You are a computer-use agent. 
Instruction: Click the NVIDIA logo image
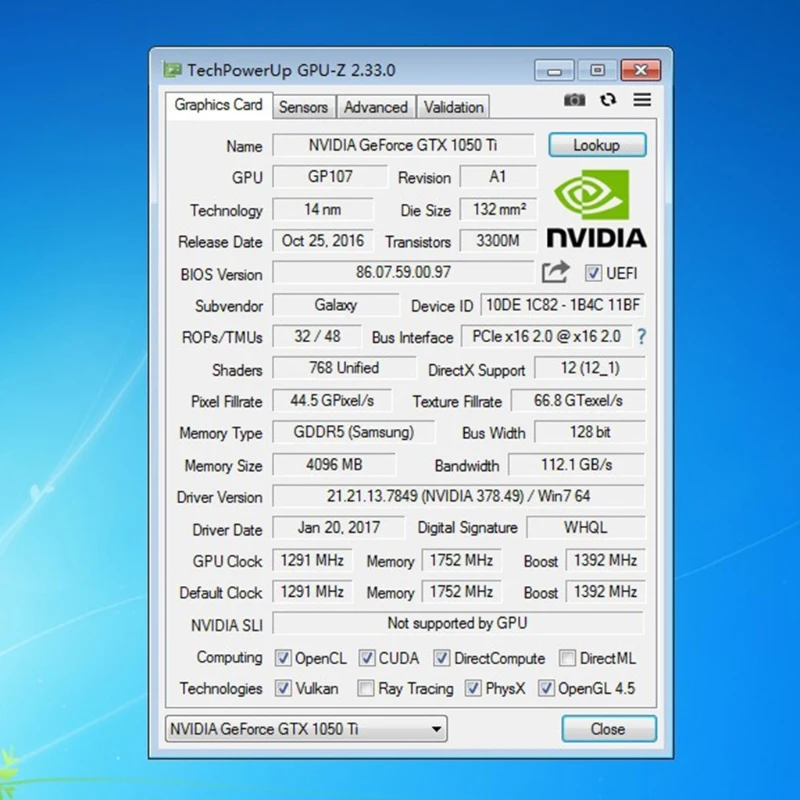(x=596, y=209)
